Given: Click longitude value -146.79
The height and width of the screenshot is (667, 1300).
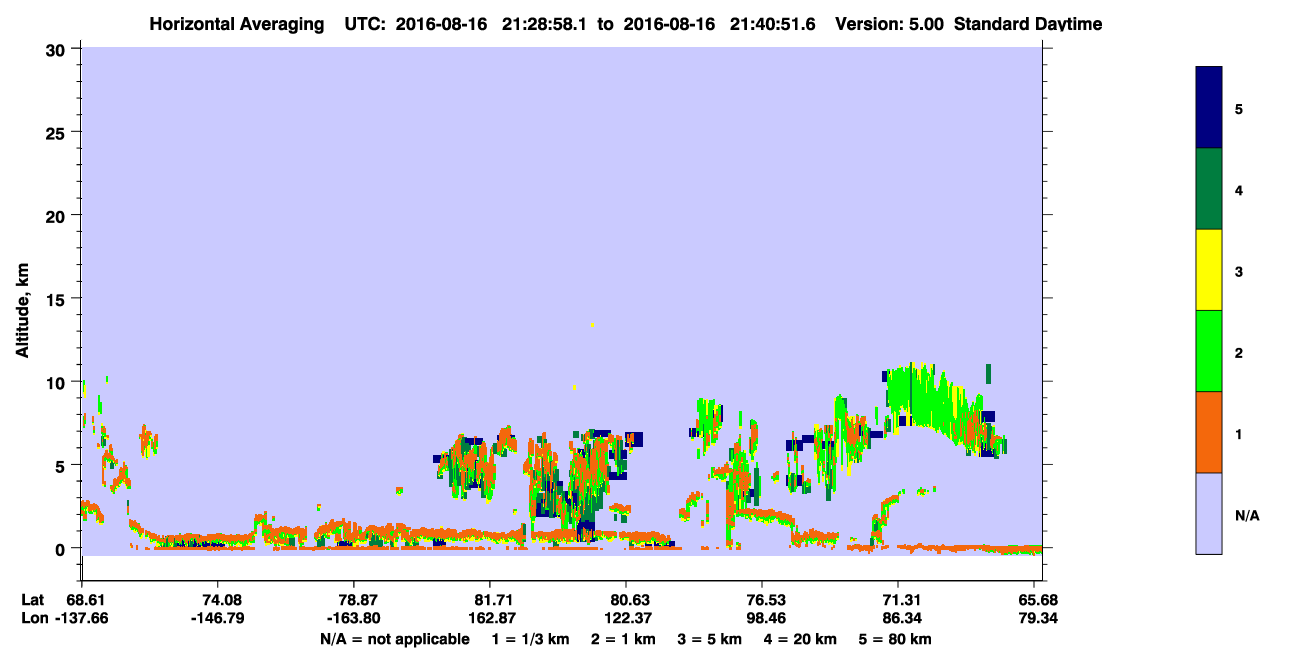Looking at the screenshot, I should [x=217, y=618].
